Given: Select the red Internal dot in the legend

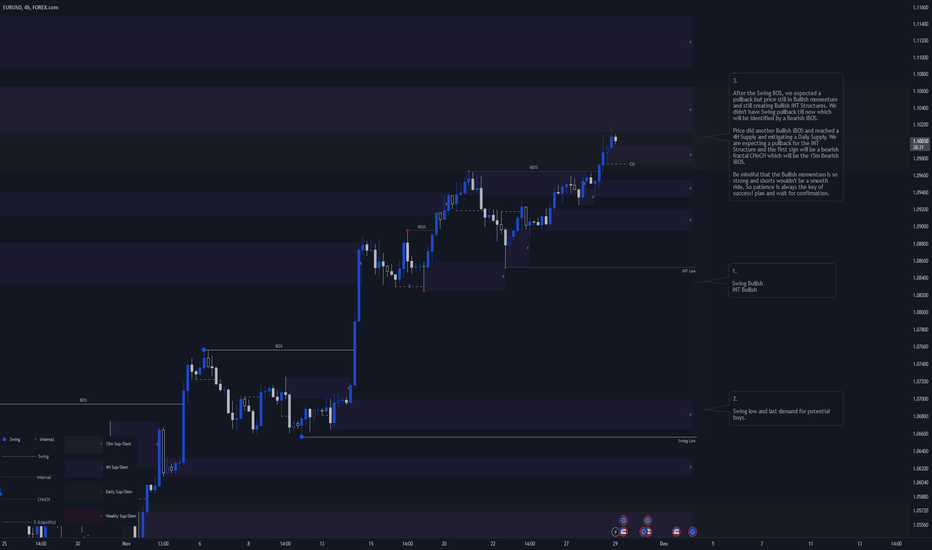Looking at the screenshot, I should coord(36,439).
